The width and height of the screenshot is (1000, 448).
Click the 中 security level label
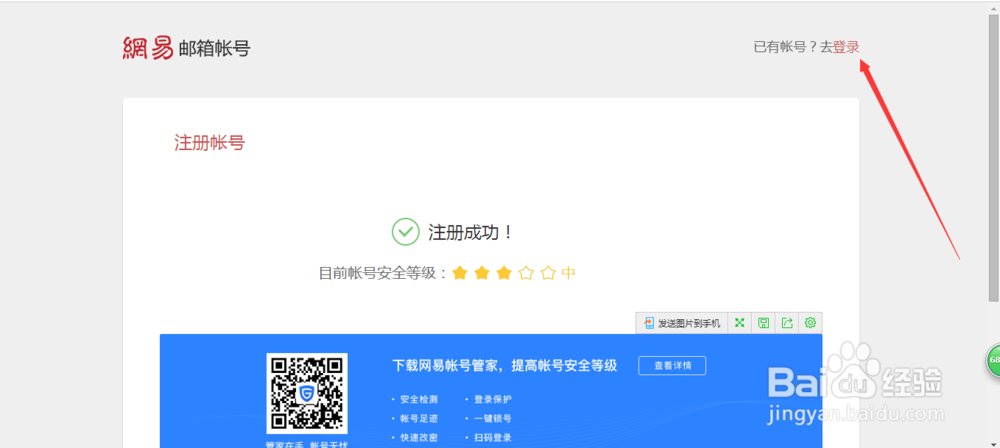point(569,274)
